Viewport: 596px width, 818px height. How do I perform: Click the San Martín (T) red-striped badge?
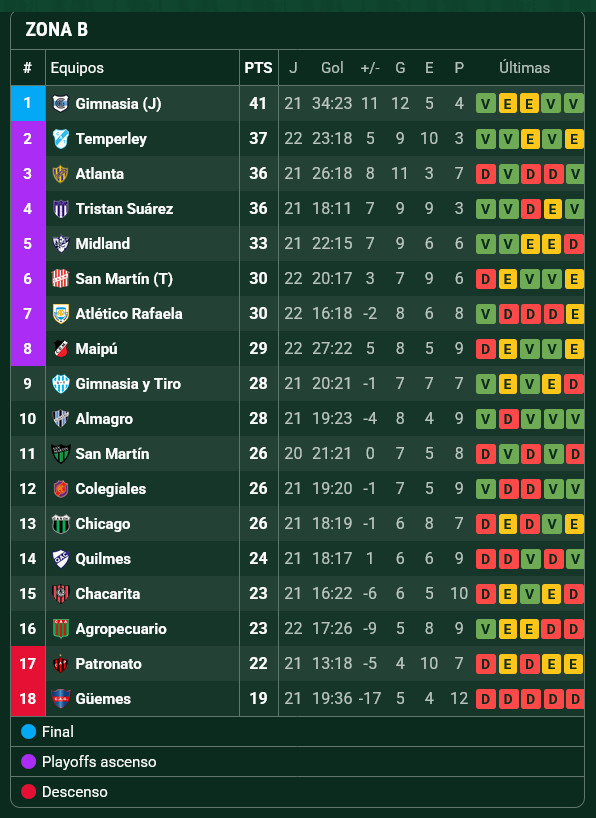click(x=61, y=279)
